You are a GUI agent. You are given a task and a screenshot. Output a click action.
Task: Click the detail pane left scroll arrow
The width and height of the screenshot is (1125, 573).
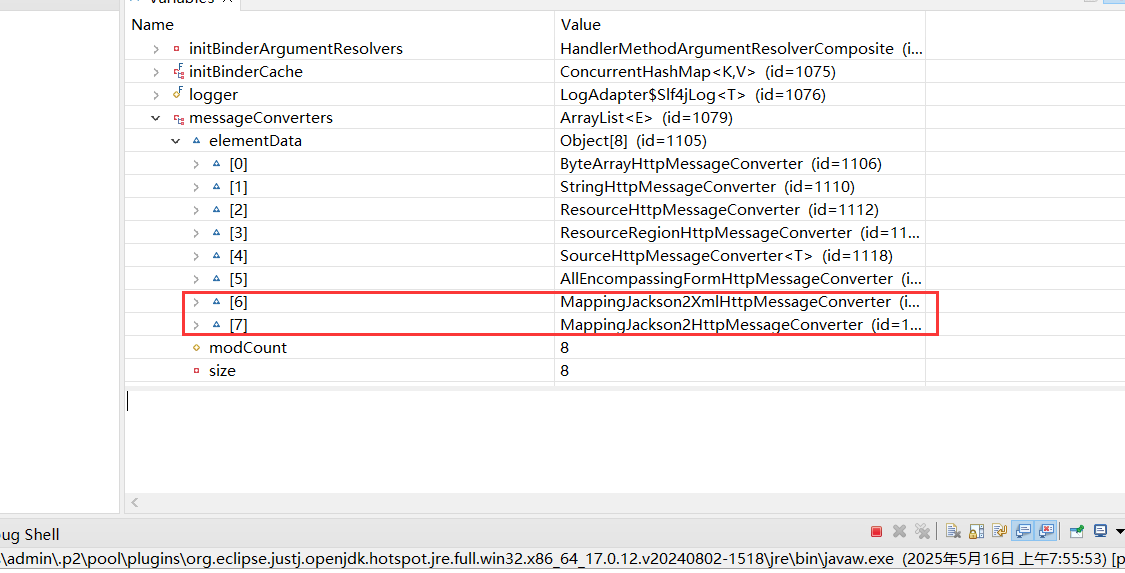click(x=134, y=503)
